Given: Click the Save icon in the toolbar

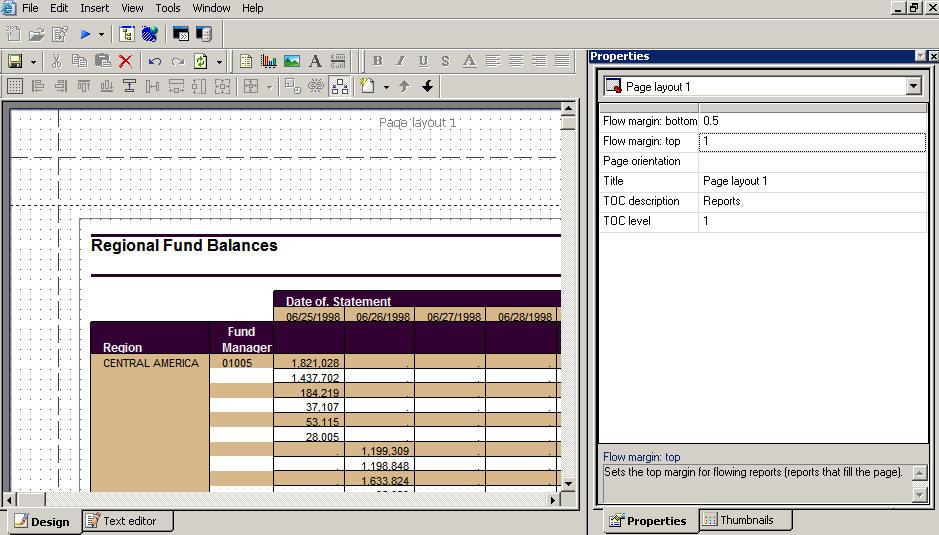Looking at the screenshot, I should [x=15, y=61].
